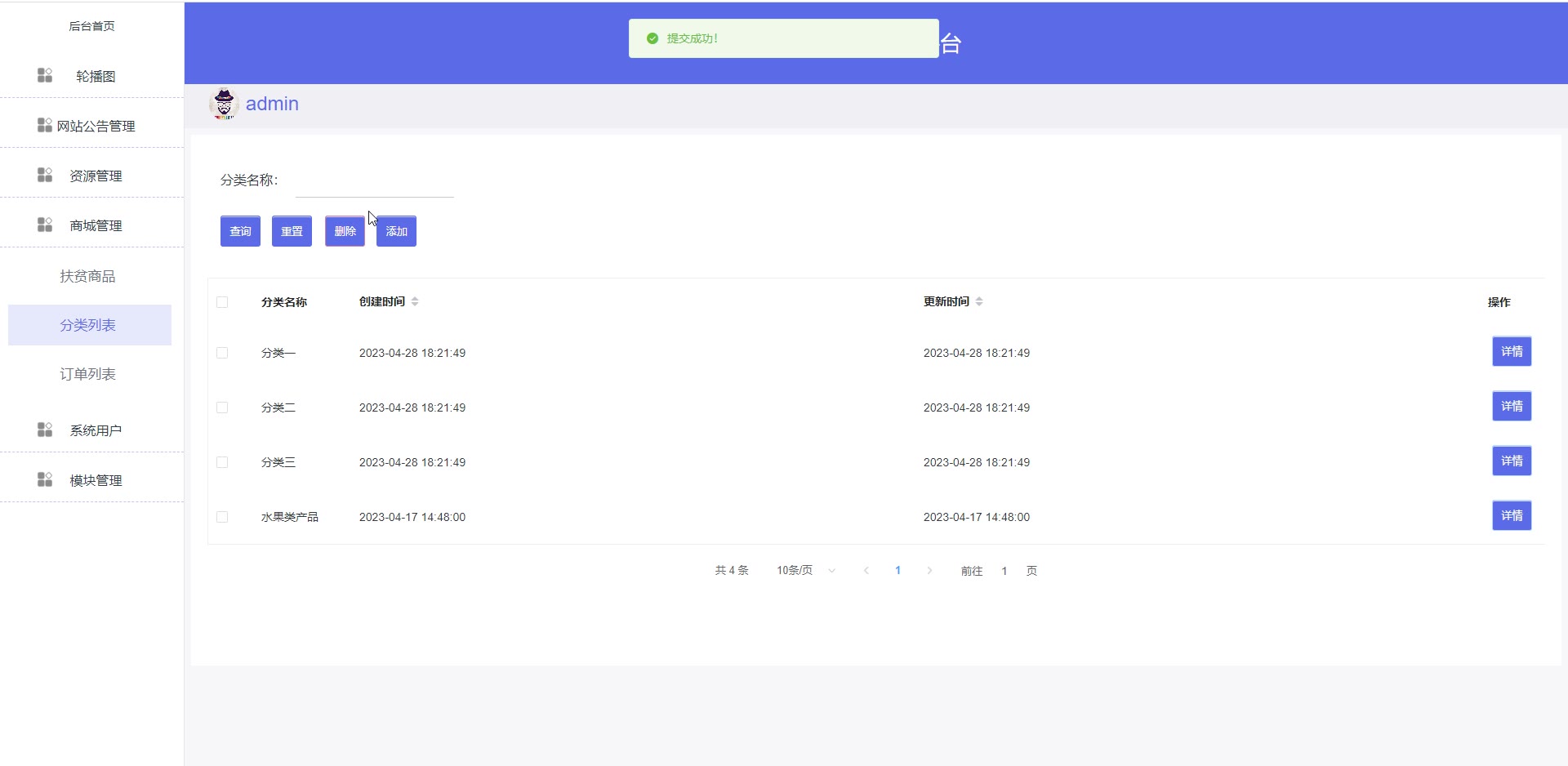Collapse the 商城管理 sidebar menu
Screen dimensions: 1568x766
91,225
